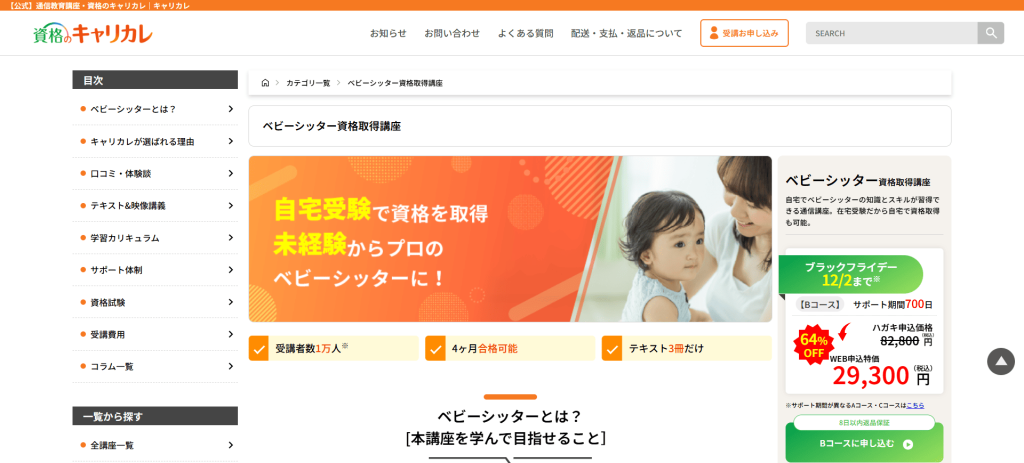Viewport: 1024px width, 463px height.
Task: Expand ベビーシッターとは？ chevron in sidebar
Action: click(x=231, y=109)
